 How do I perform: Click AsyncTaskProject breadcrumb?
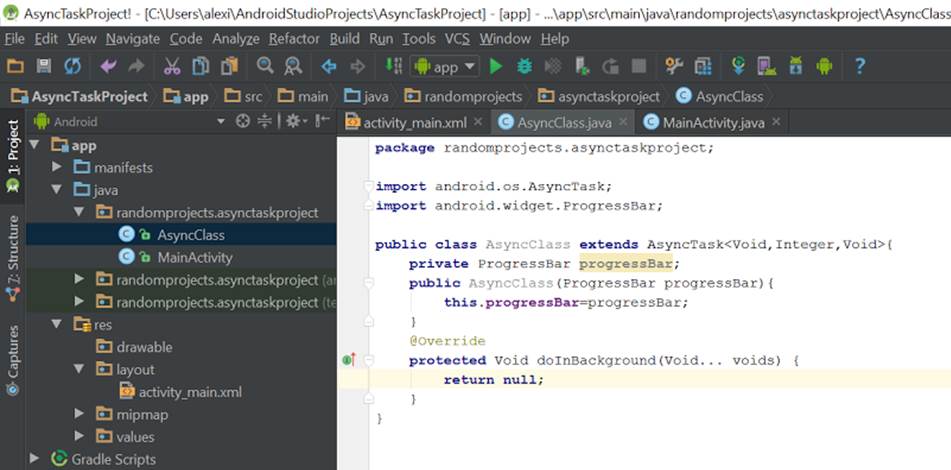(x=79, y=96)
